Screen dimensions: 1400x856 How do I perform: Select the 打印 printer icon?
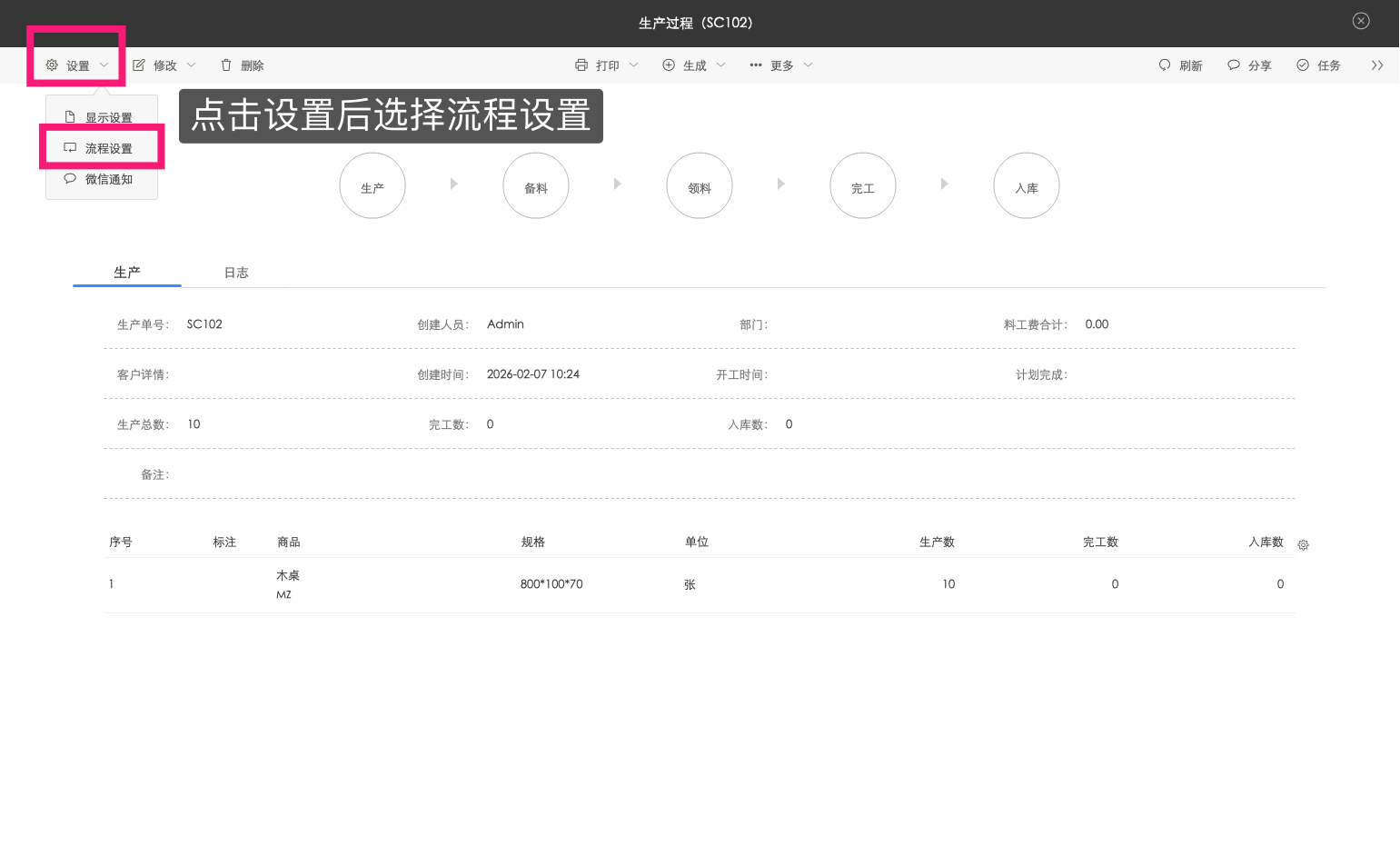(581, 65)
